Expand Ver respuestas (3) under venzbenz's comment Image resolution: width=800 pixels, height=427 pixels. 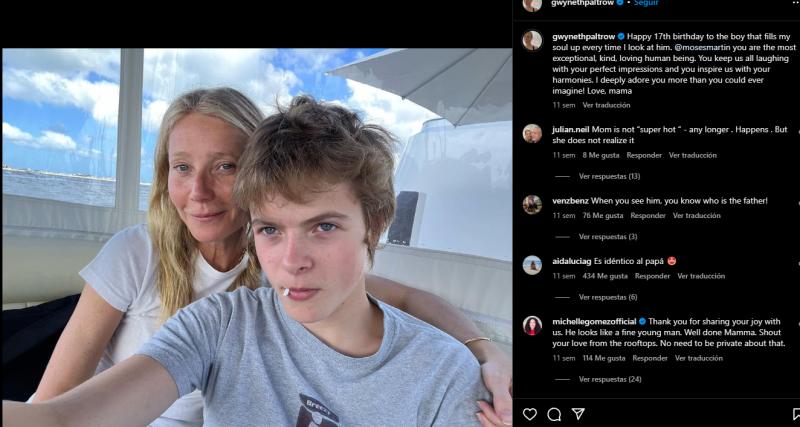click(608, 237)
